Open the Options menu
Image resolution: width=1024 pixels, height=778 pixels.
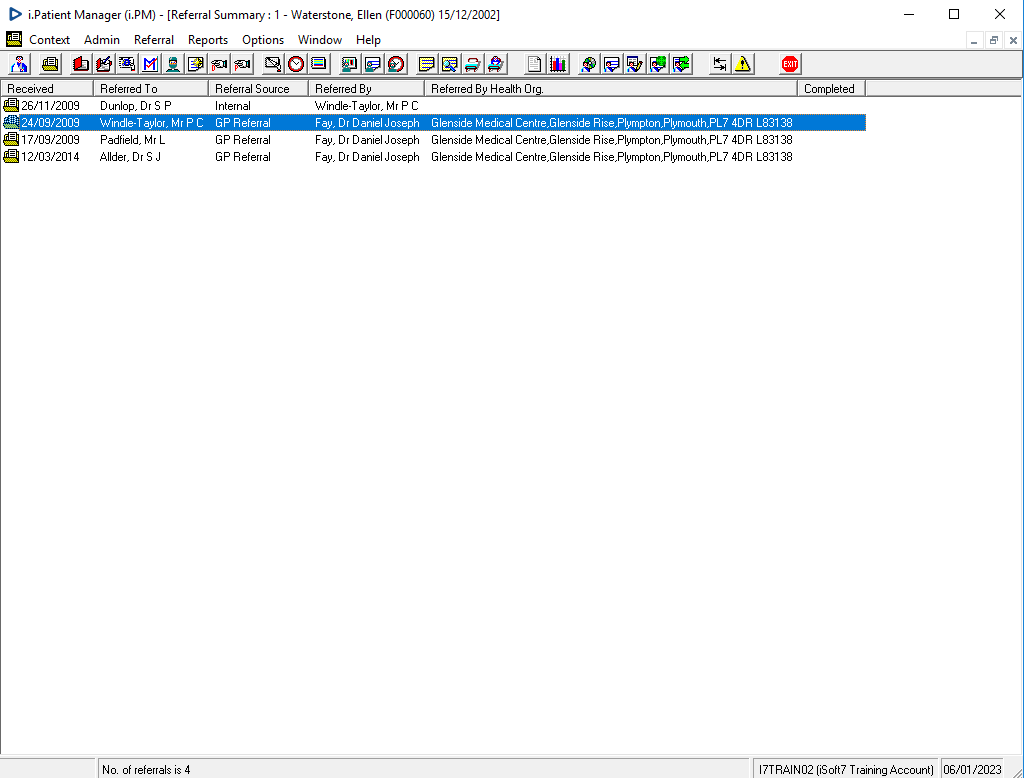coord(263,40)
